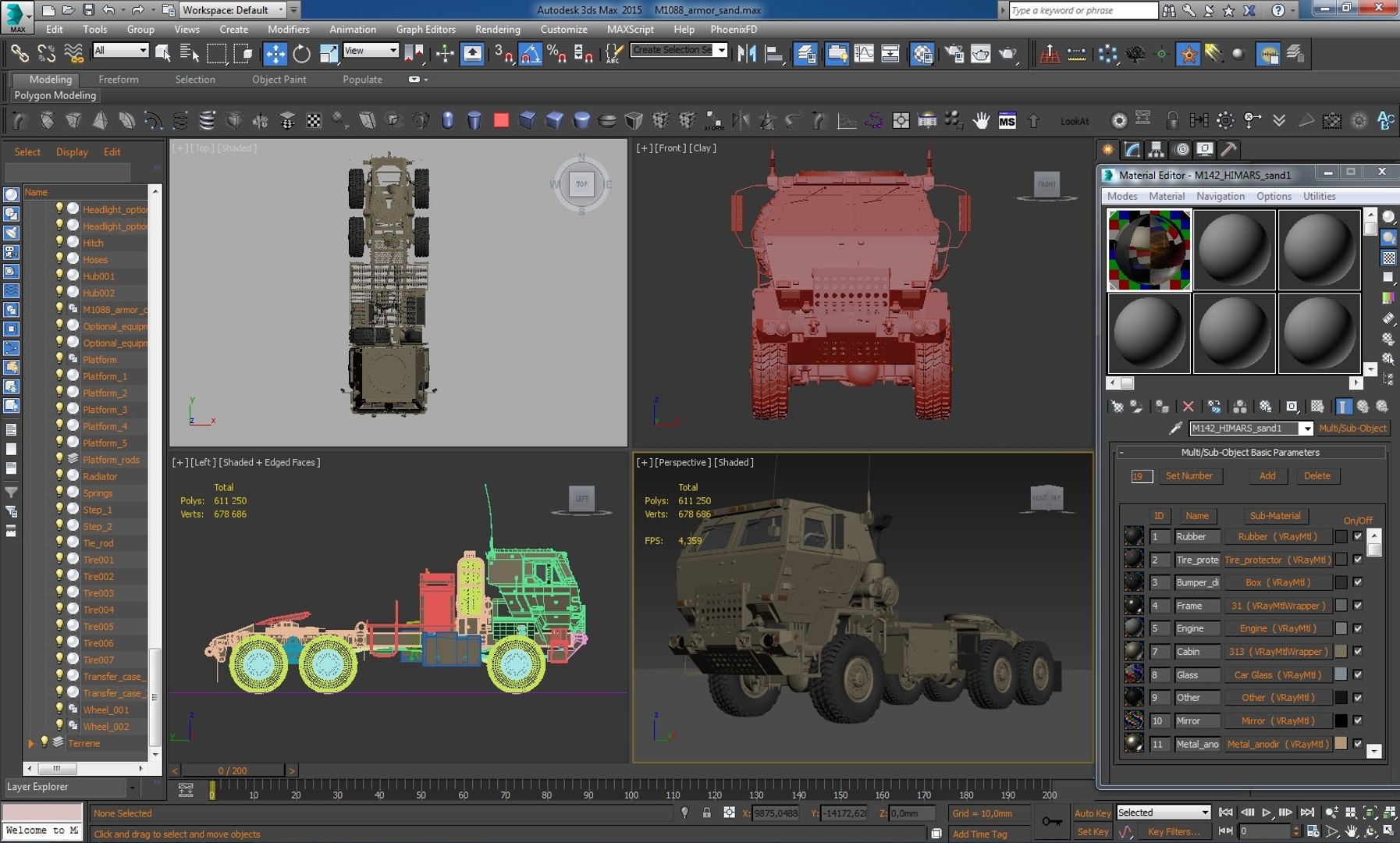Image resolution: width=1400 pixels, height=843 pixels.
Task: Click the Select and Link chain icon
Action: pyautogui.click(x=20, y=54)
